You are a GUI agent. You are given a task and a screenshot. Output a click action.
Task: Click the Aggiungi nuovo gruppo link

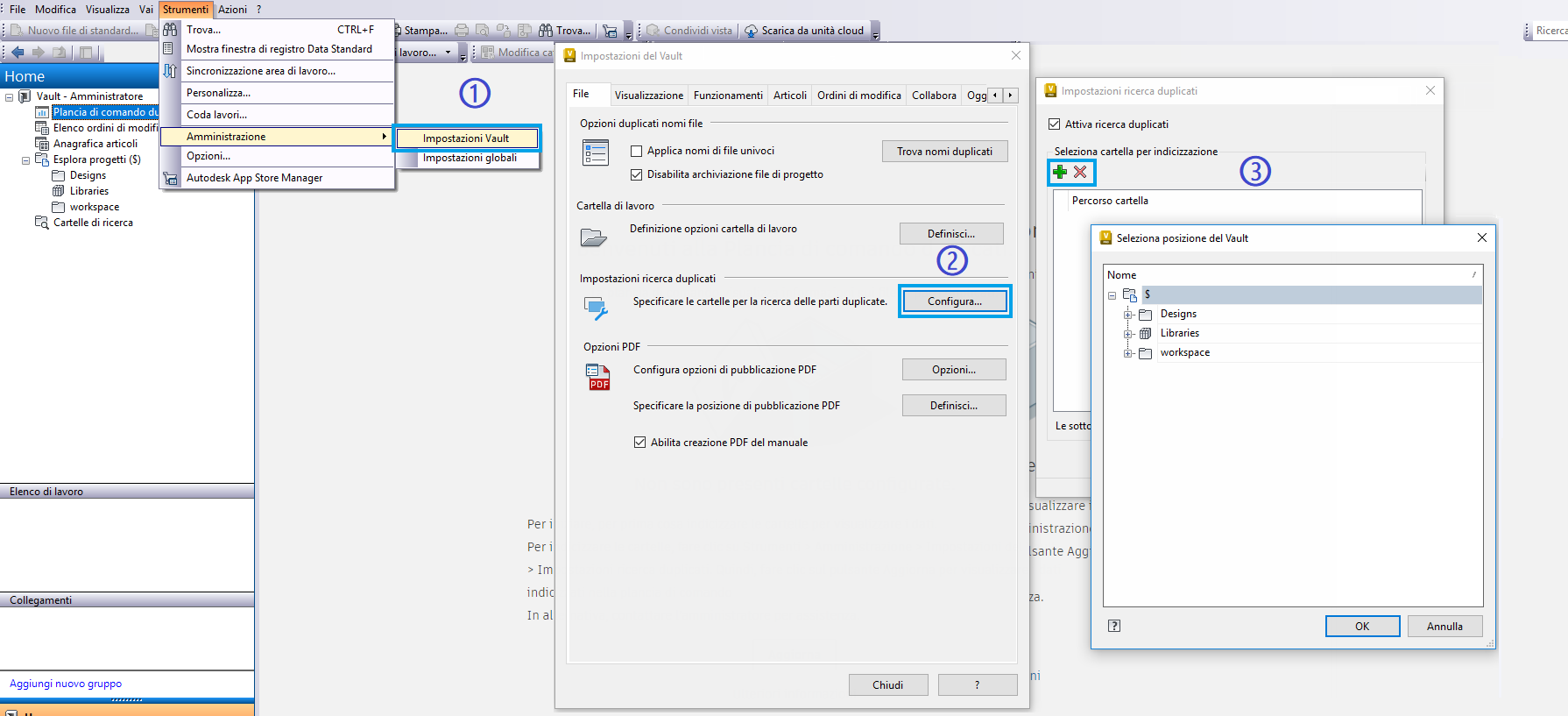66,684
